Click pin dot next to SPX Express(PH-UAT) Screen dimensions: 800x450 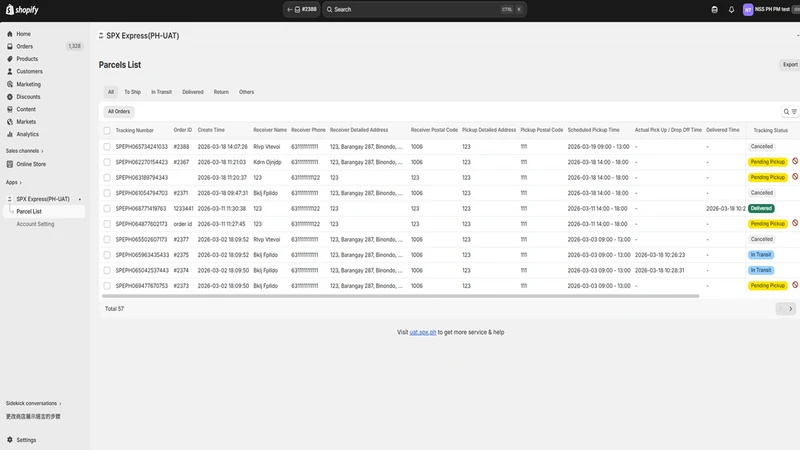click(x=80, y=199)
